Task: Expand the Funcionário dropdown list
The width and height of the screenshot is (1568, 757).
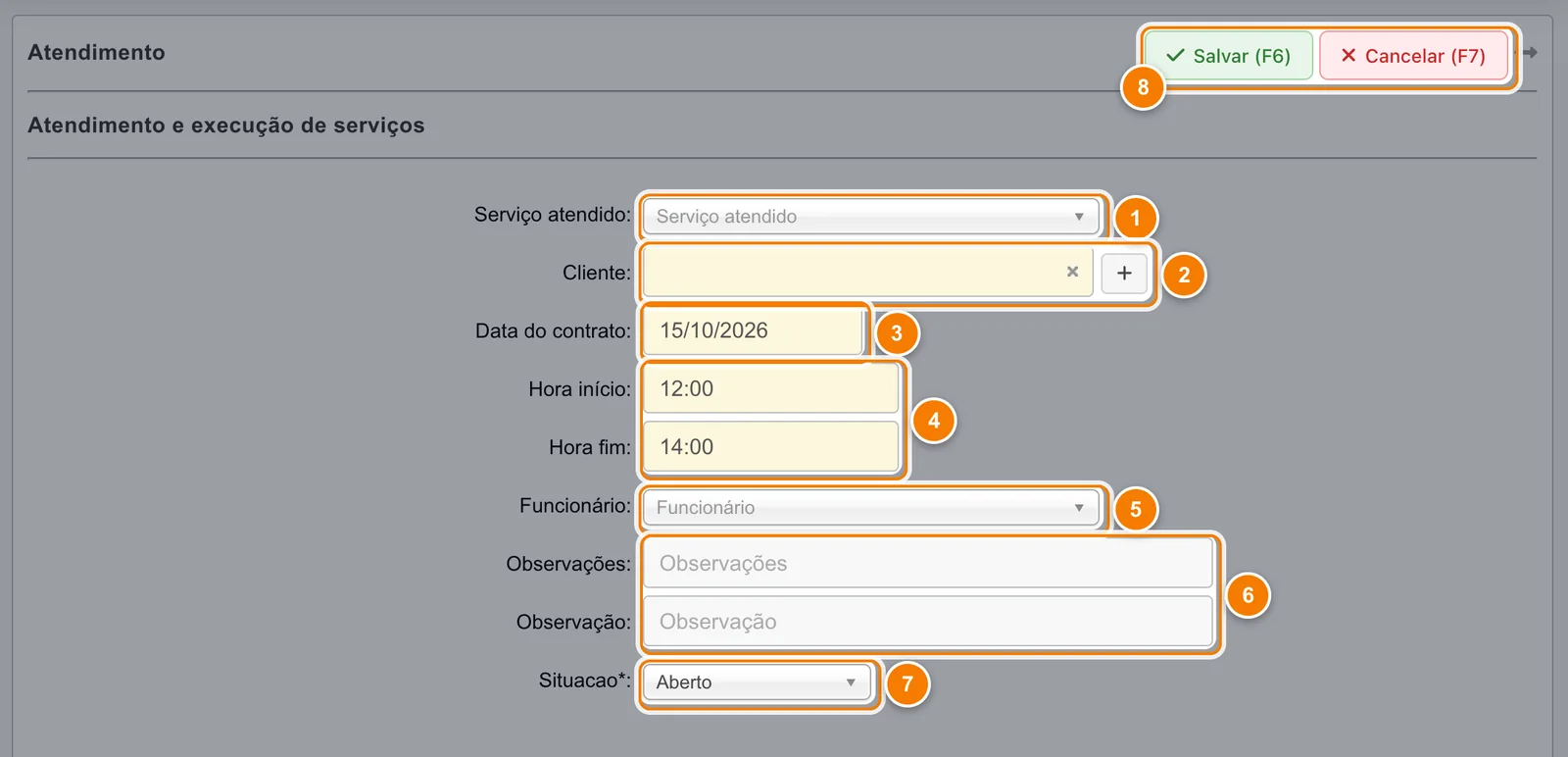Action: pyautogui.click(x=870, y=508)
